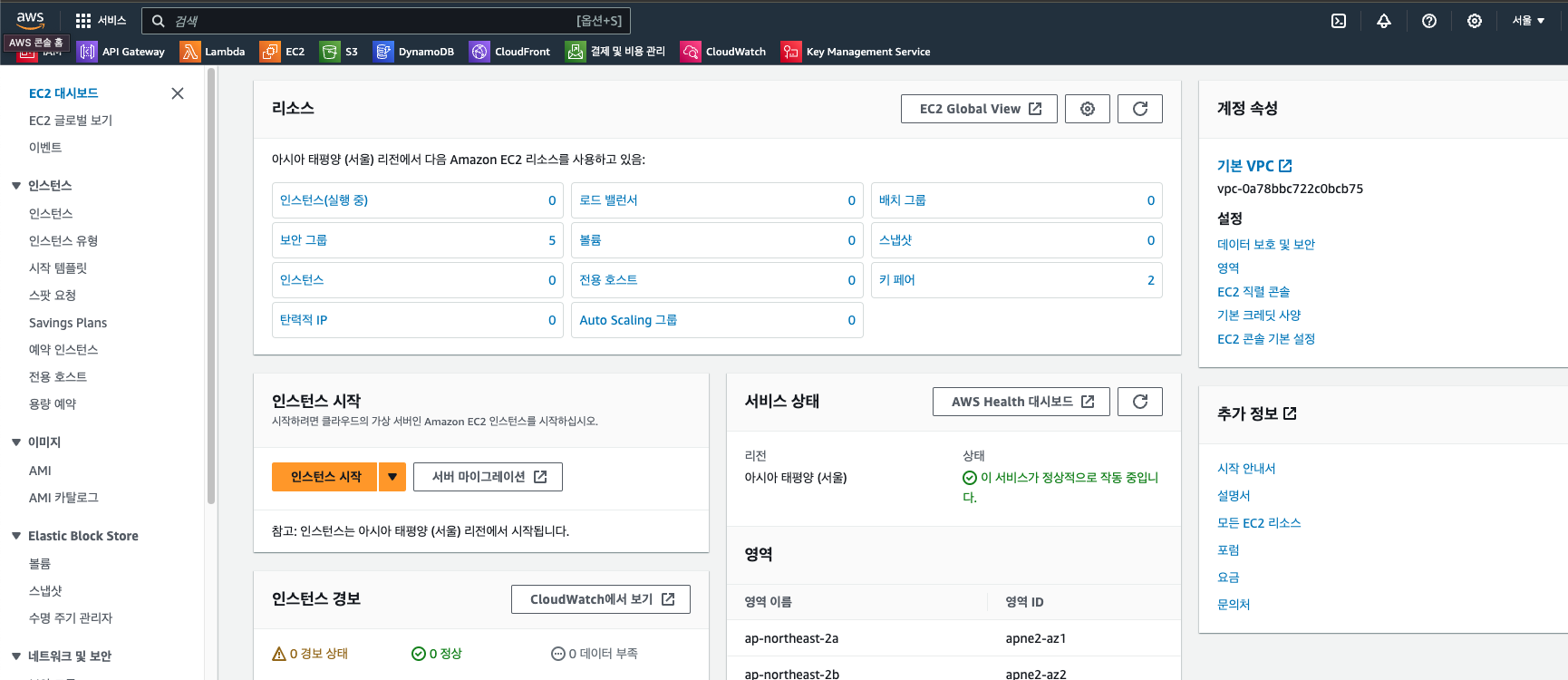Viewport: 1568px width, 680px height.
Task: Click the 경보 상태 warning triangle icon
Action: (279, 654)
